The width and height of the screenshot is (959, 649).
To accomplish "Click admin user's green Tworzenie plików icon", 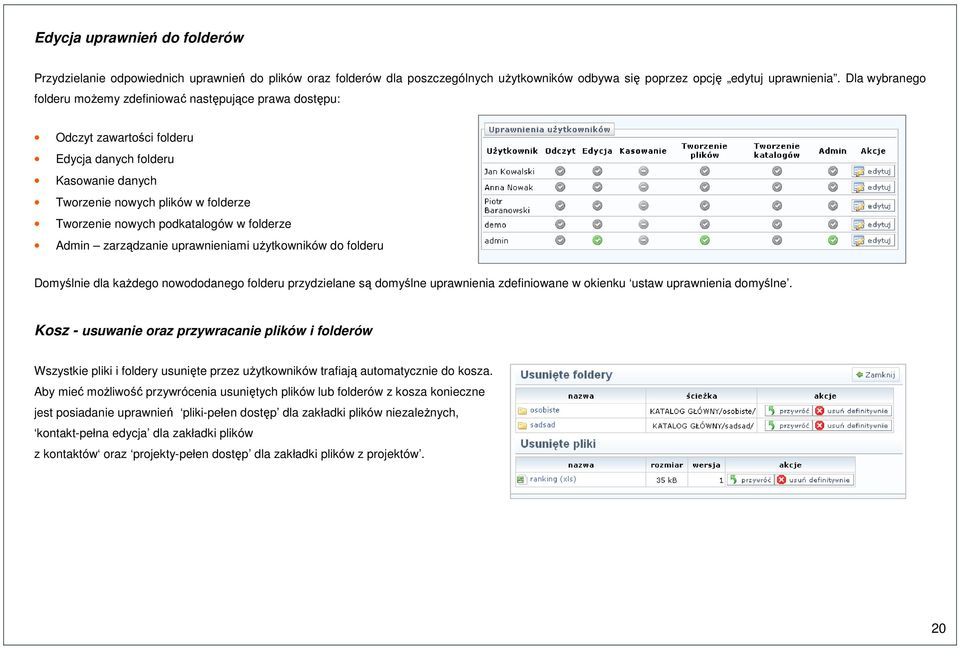I will point(705,240).
